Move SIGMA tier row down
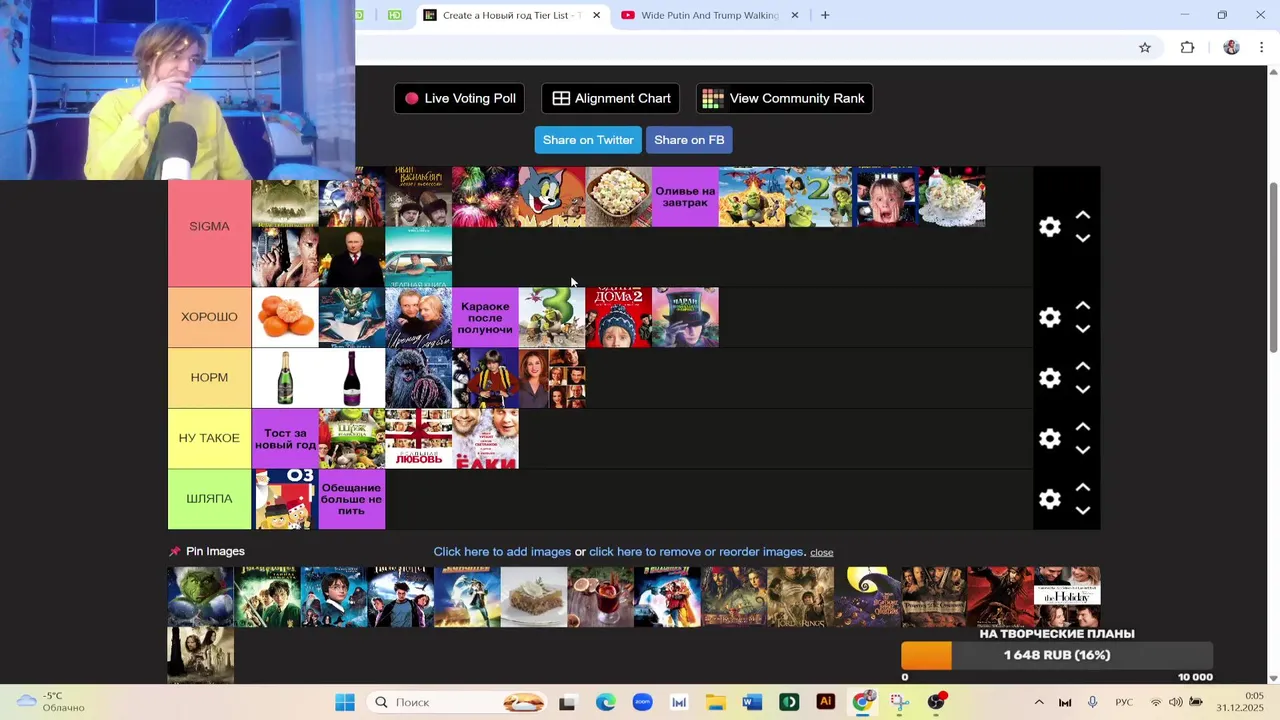Screen dimensions: 1280x720 pos(1082,238)
